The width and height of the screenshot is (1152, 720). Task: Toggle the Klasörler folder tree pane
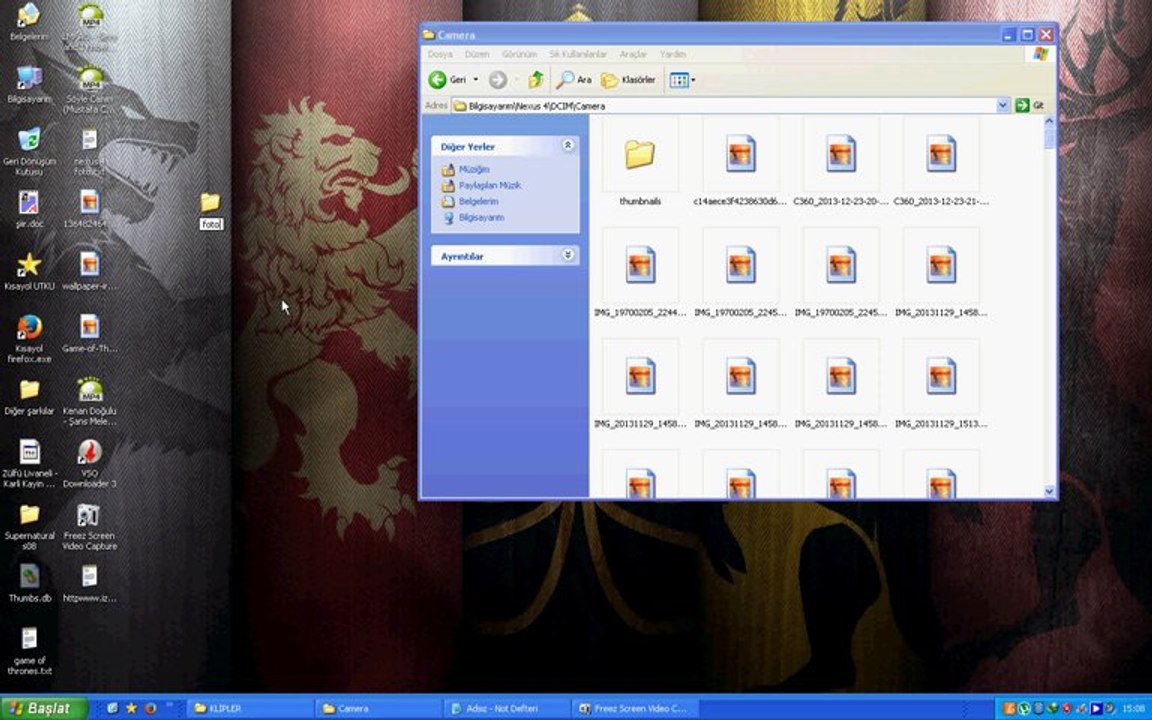(x=628, y=79)
